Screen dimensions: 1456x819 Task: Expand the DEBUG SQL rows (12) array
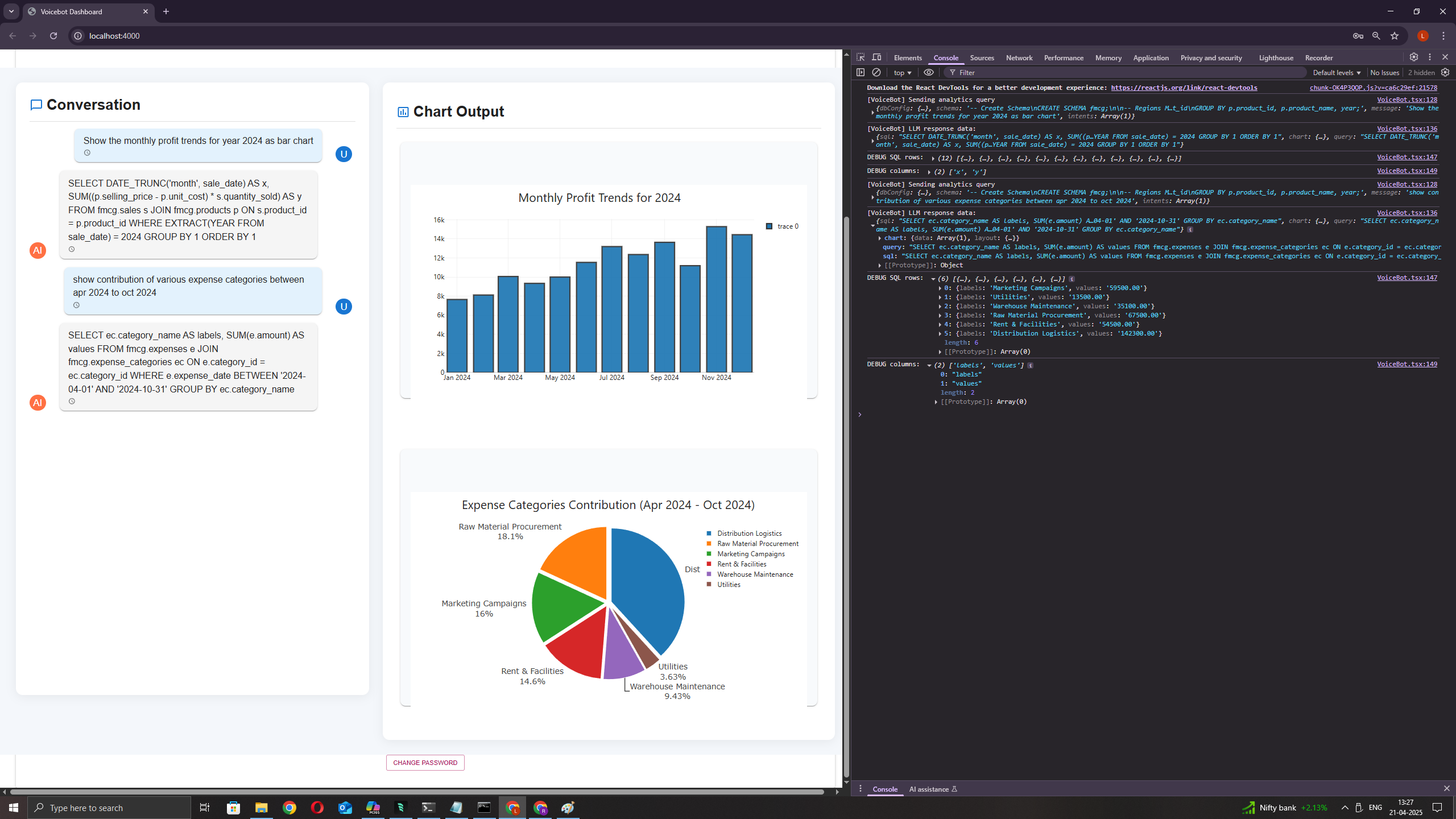coord(933,159)
